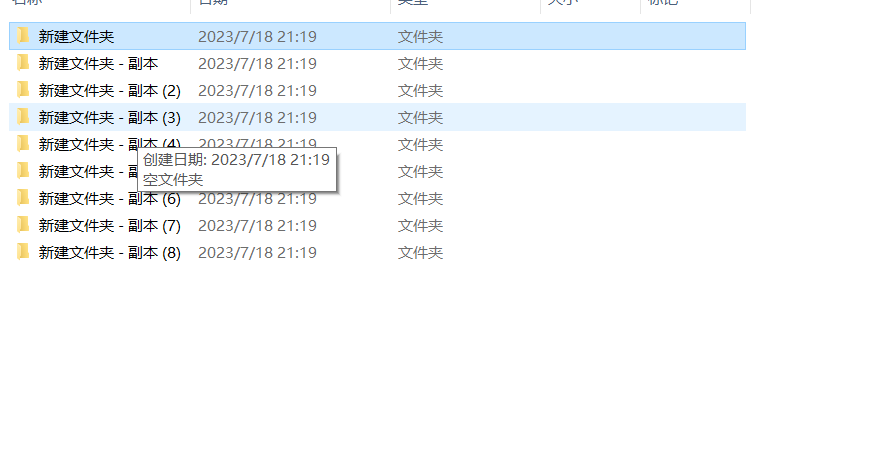Click the date cell of the first 新建文件夹
896x468 pixels.
[x=257, y=37]
